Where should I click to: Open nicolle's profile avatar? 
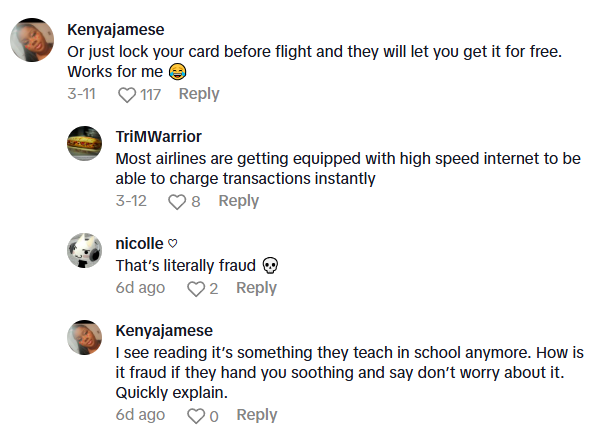coord(84,251)
